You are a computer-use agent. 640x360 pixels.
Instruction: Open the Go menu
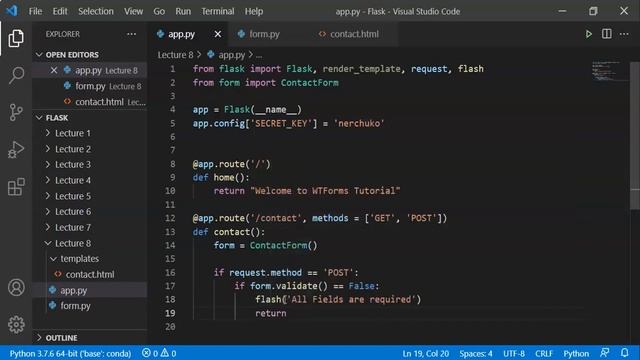click(x=159, y=11)
